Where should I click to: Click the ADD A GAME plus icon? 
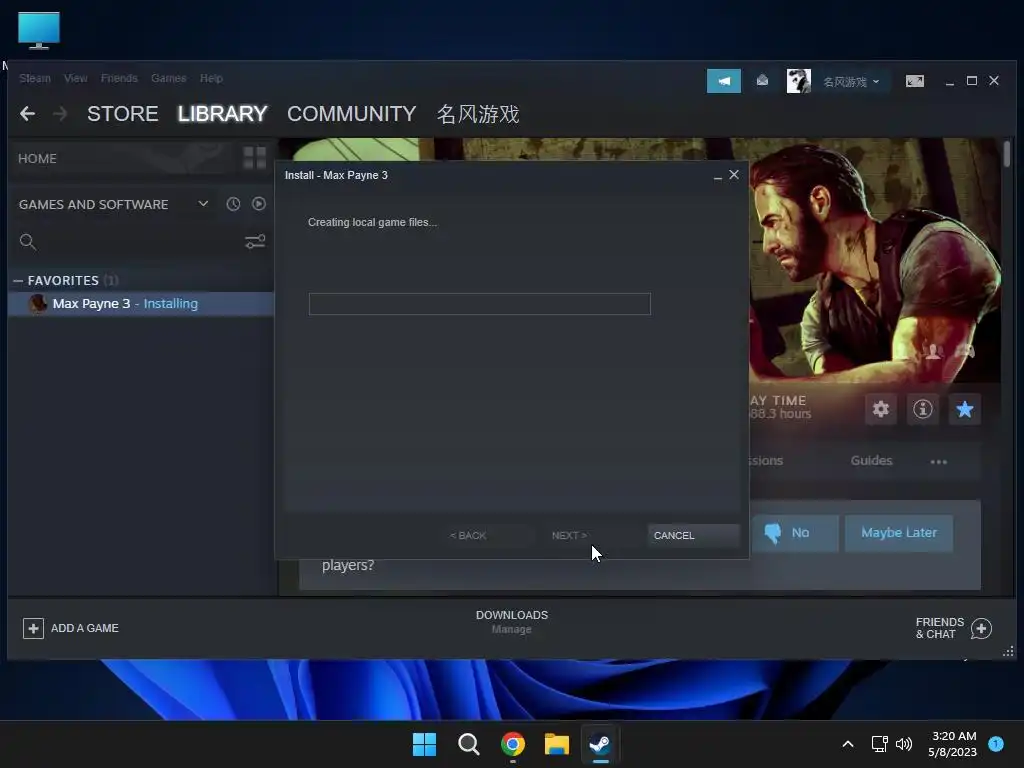33,628
